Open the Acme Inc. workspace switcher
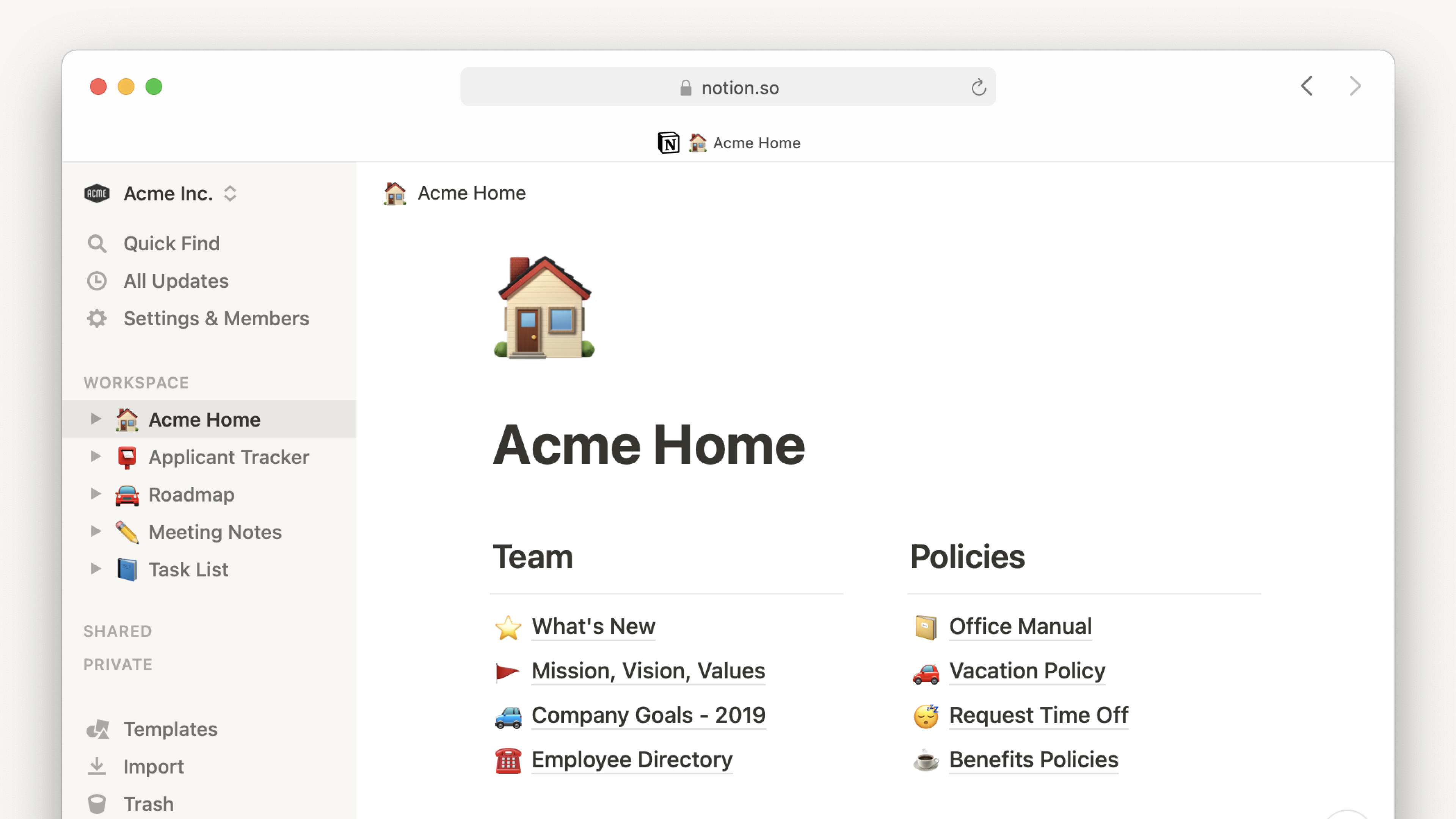Image resolution: width=1456 pixels, height=819 pixels. [x=160, y=193]
